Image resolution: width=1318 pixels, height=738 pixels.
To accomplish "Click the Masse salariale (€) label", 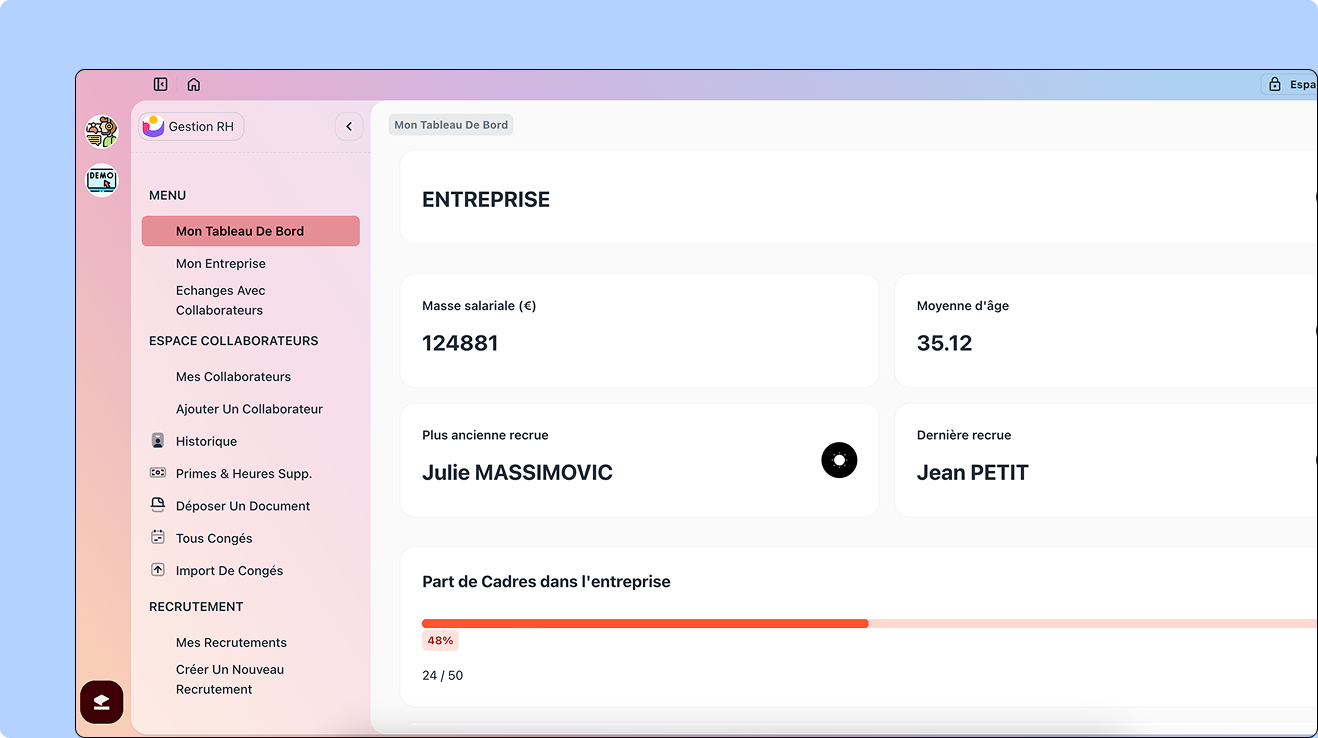I will coord(479,306).
